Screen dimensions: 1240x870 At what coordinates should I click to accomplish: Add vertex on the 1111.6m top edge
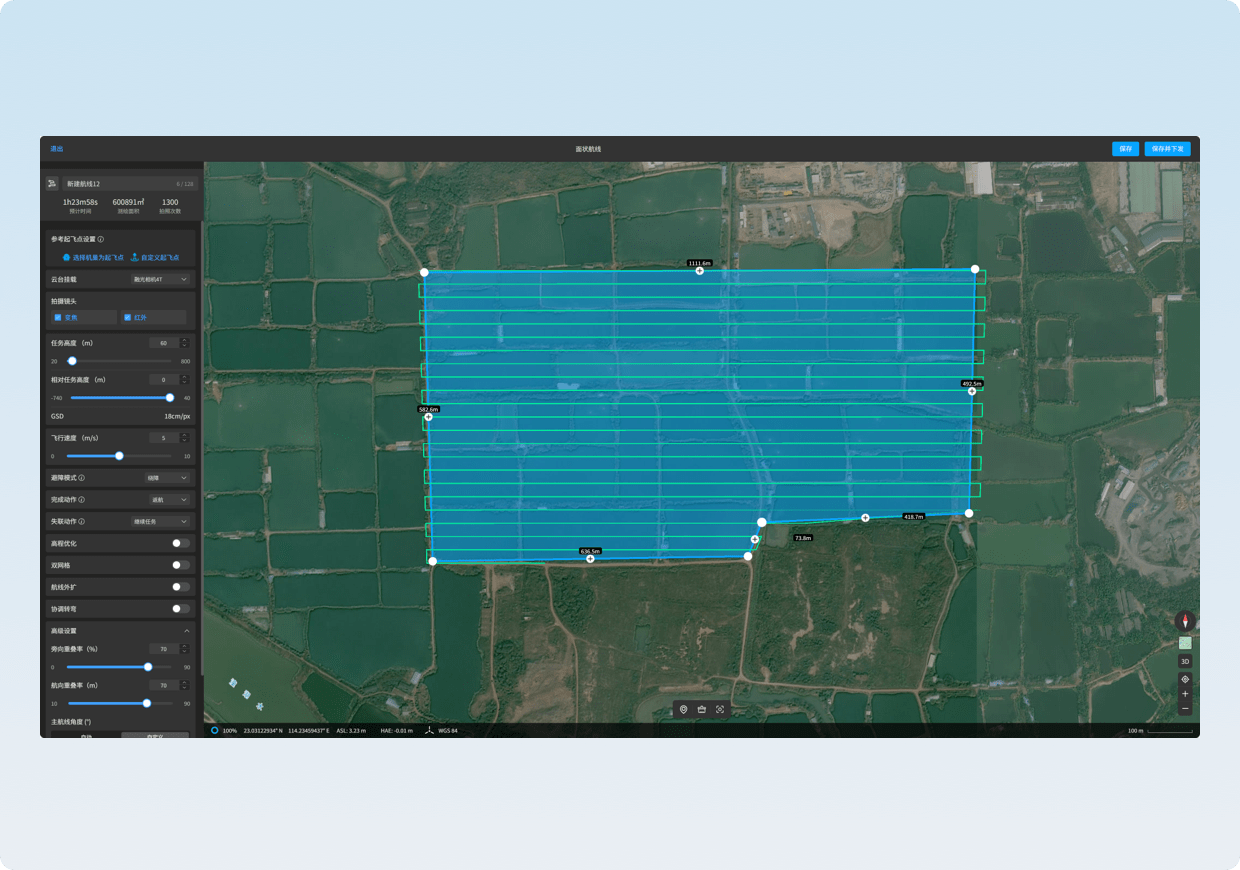point(700,271)
